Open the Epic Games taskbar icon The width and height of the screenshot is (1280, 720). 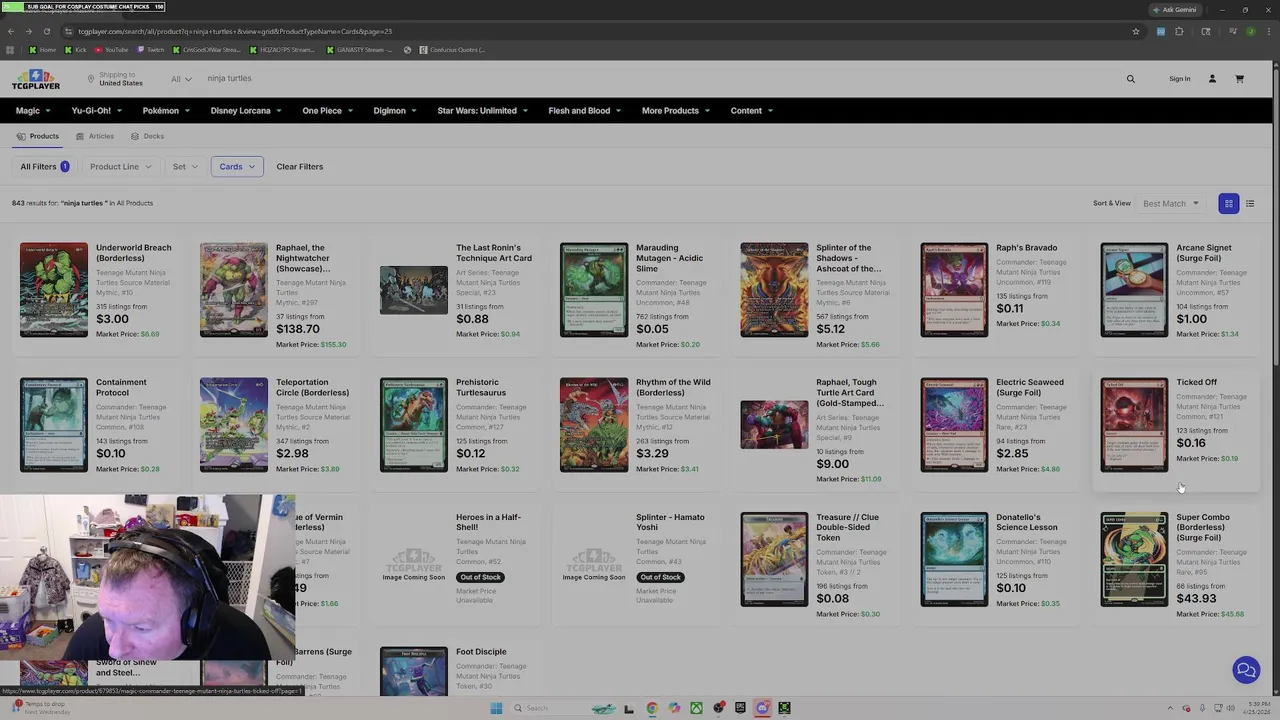click(740, 708)
